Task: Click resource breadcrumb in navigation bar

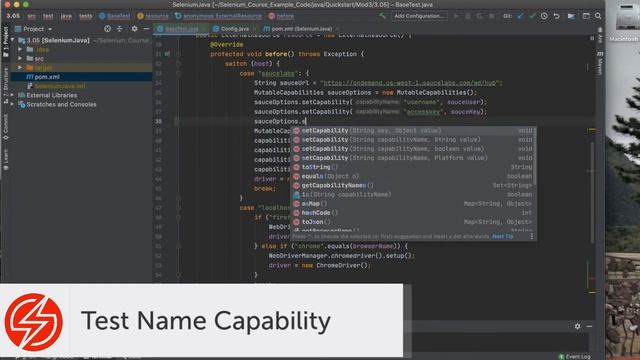Action: tap(153, 16)
